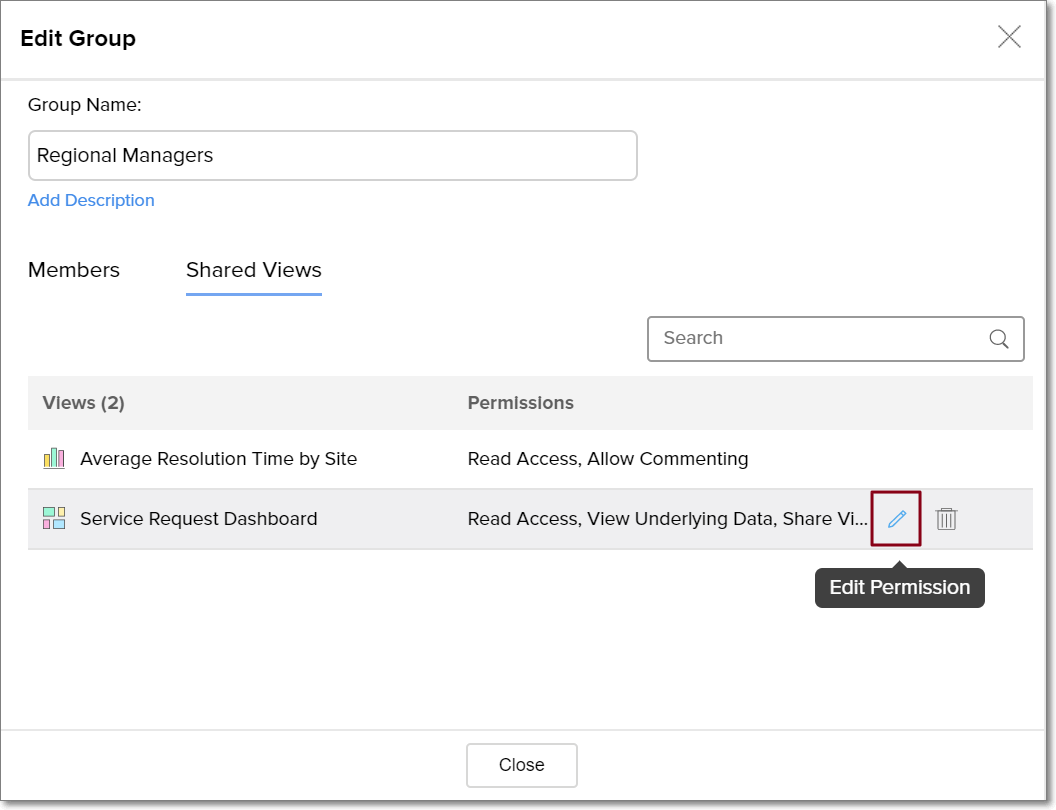The height and width of the screenshot is (810, 1056).
Task: Click the Views (2) column header
Action: pyautogui.click(x=83, y=403)
